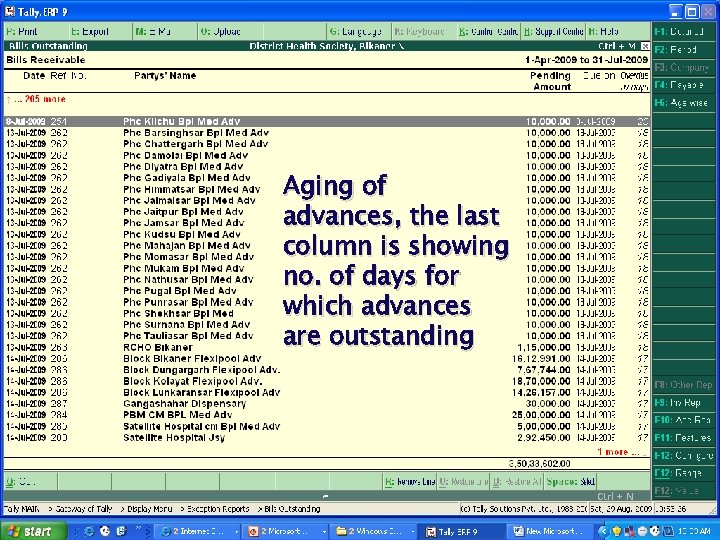720x540 pixels.
Task: Click F1: Detailed button
Action: pos(683,32)
